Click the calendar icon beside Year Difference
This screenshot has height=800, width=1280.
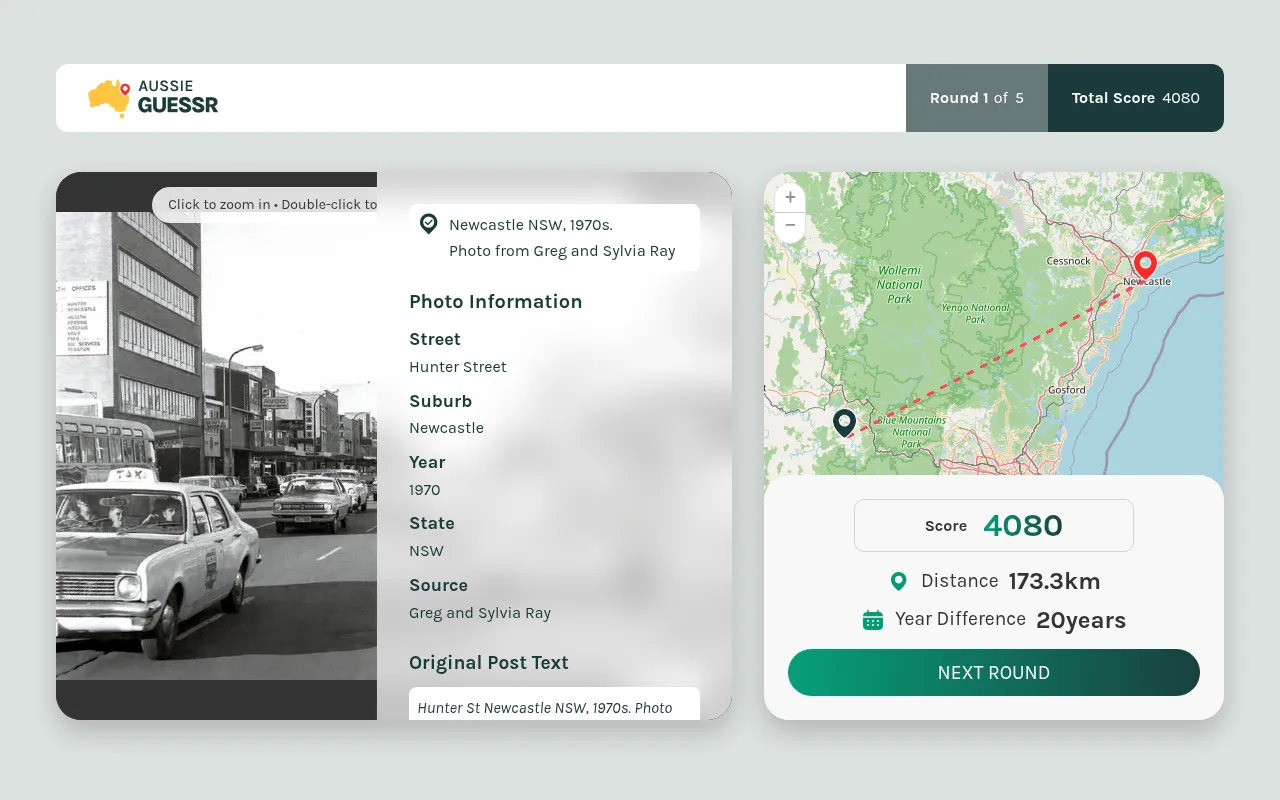click(873, 620)
